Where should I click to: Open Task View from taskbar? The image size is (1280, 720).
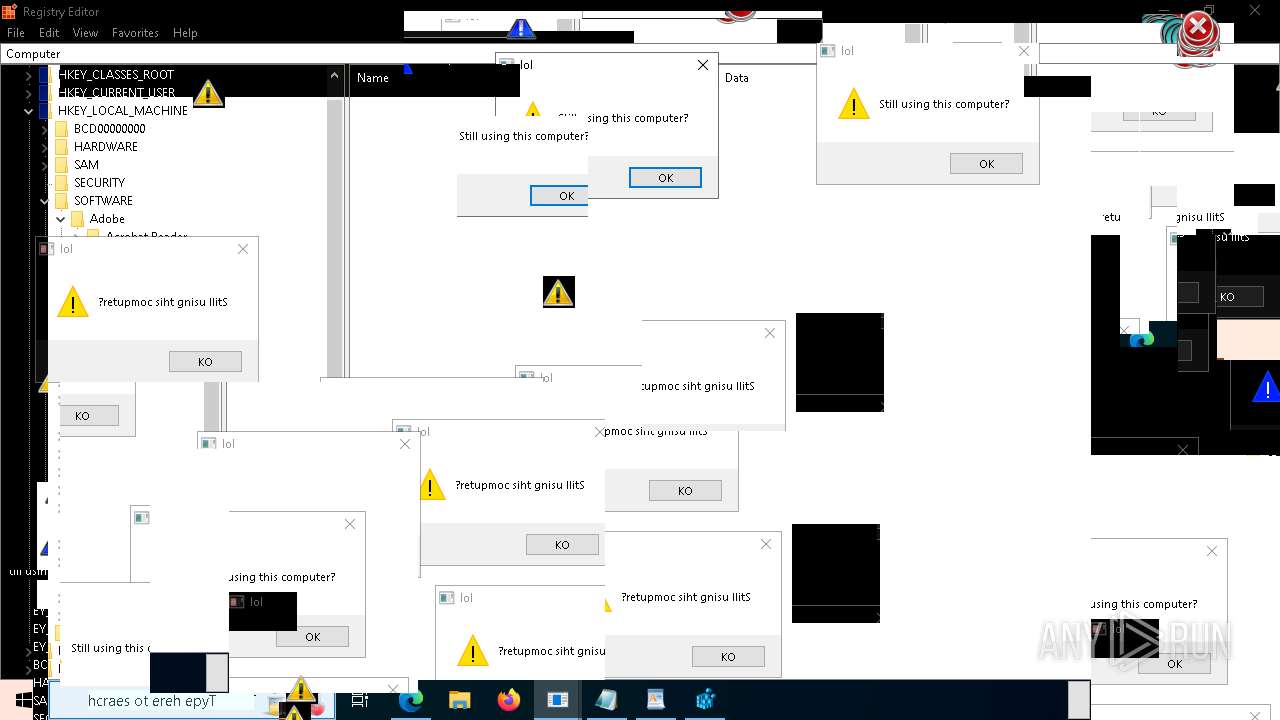click(360, 701)
